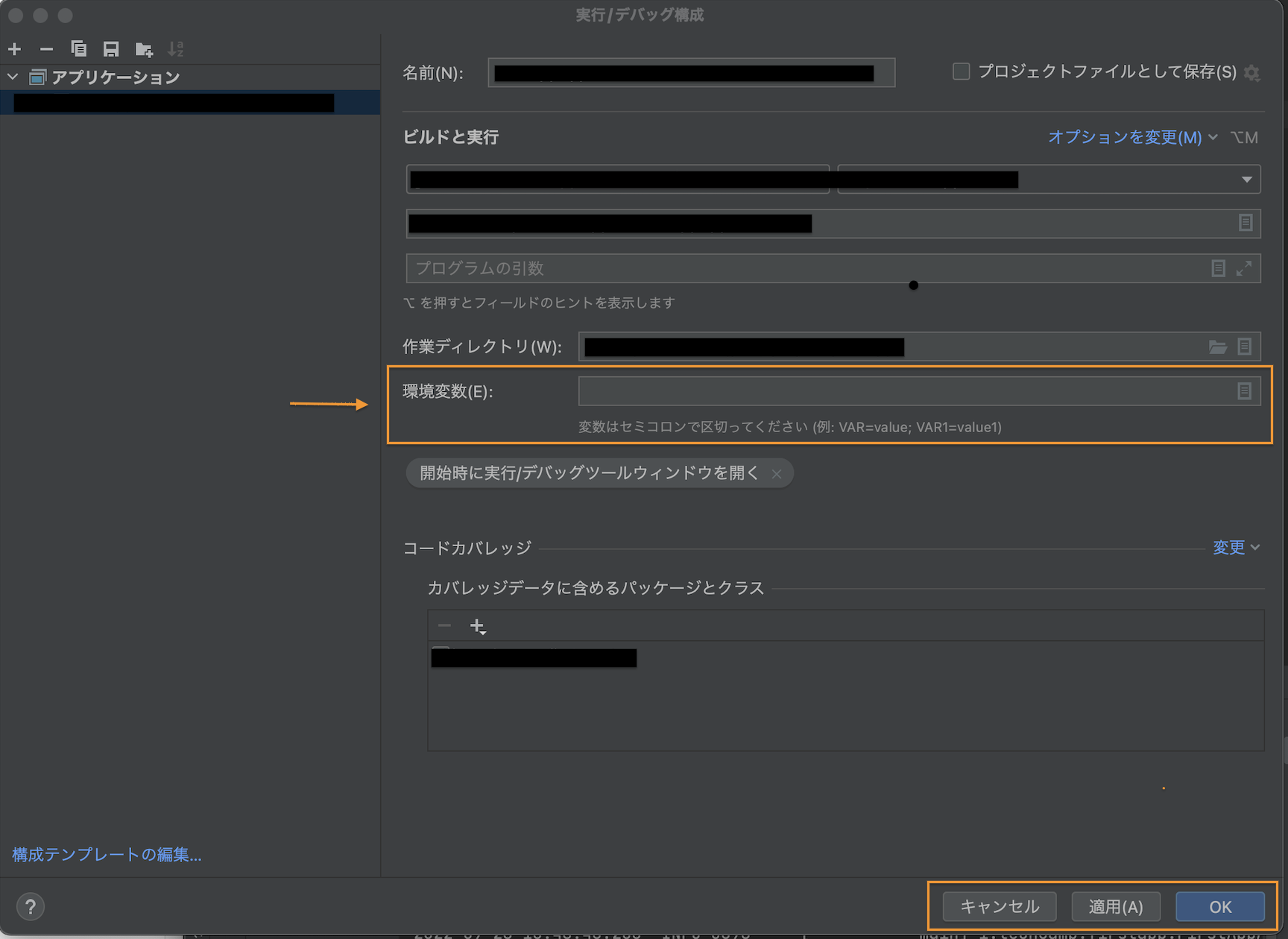Remove an entry from coverage list
Screen dimensions: 1288x939
point(444,625)
